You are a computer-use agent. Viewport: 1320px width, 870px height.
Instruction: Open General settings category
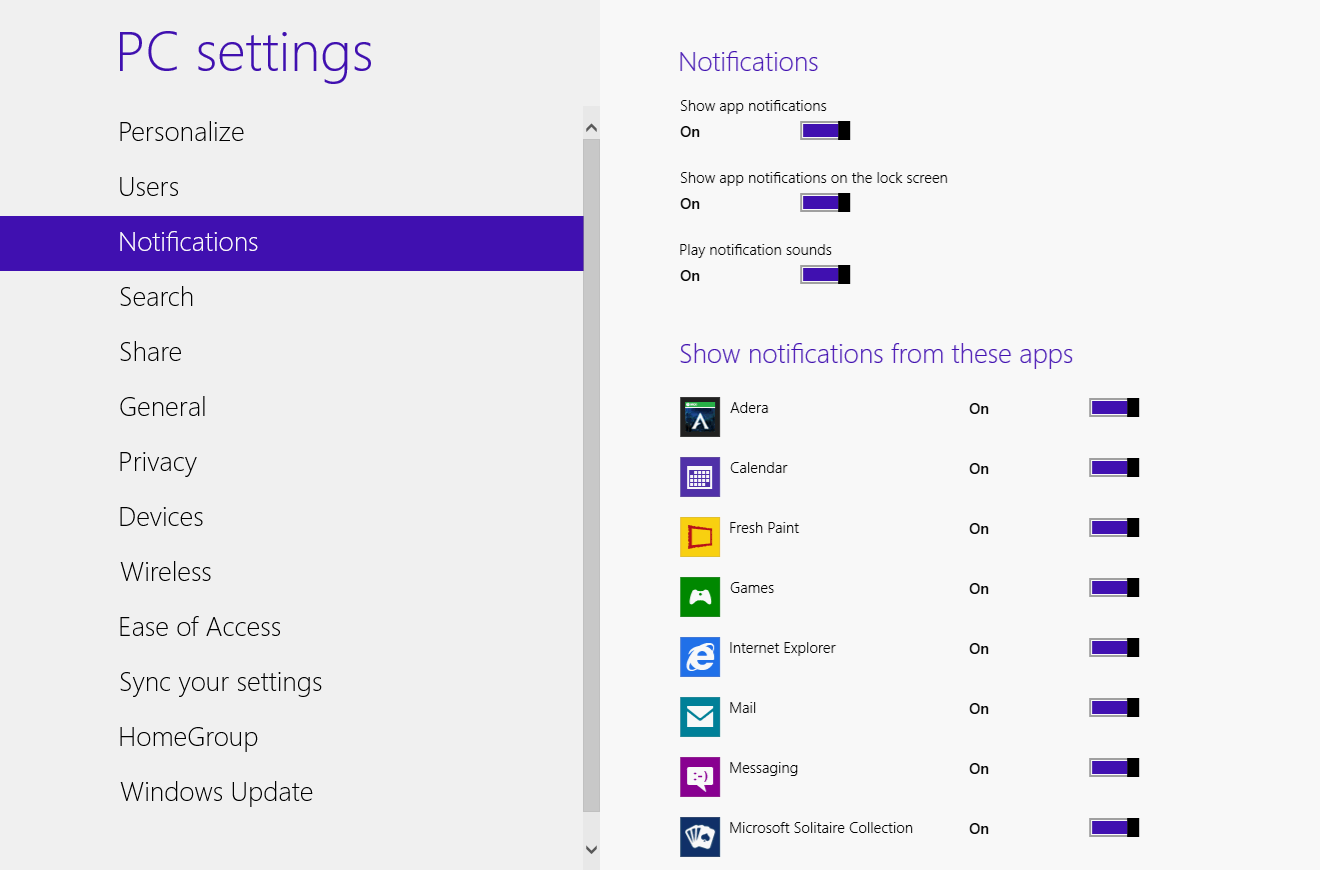(291, 407)
